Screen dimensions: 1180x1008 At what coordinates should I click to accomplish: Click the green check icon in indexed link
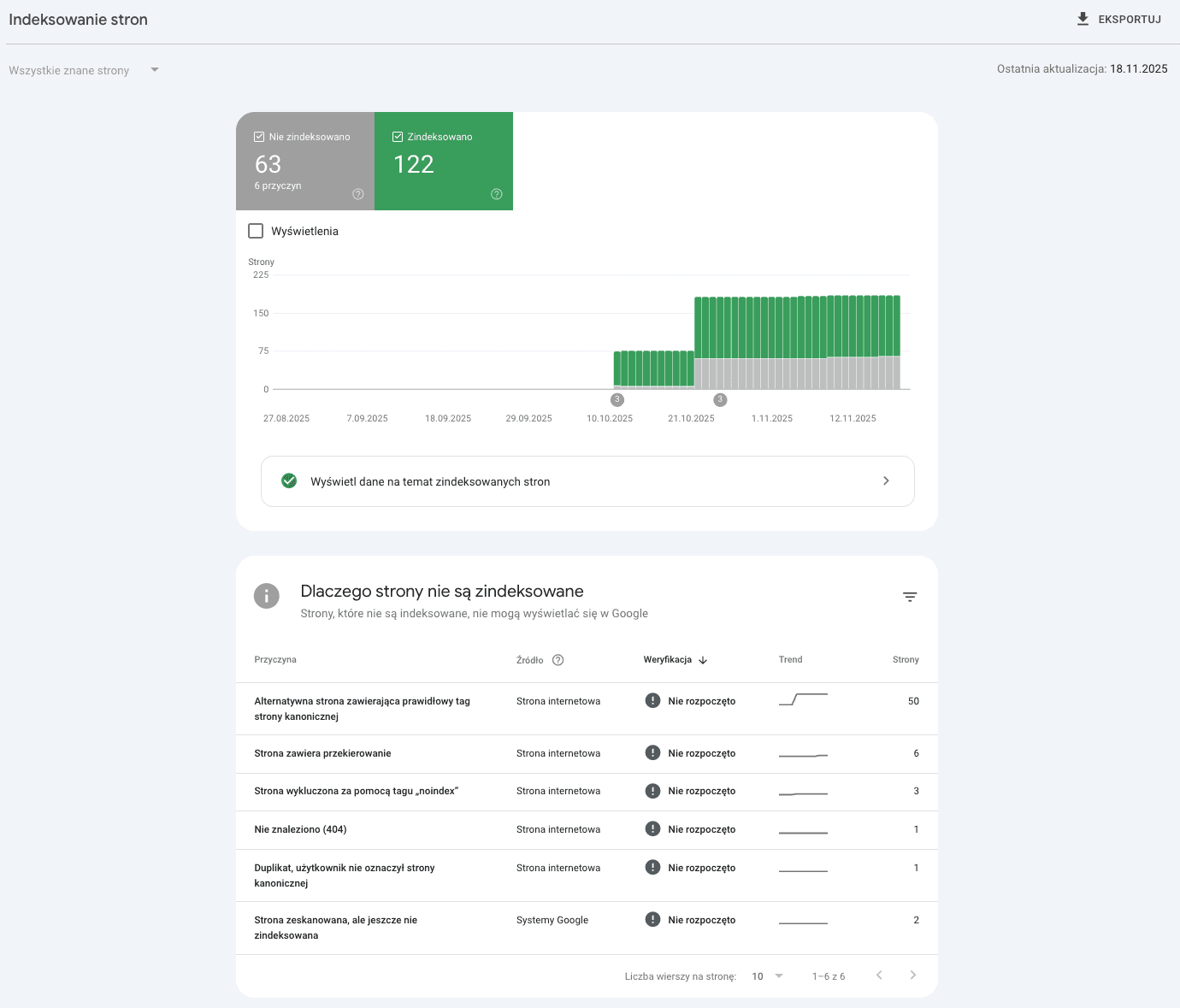coord(289,480)
